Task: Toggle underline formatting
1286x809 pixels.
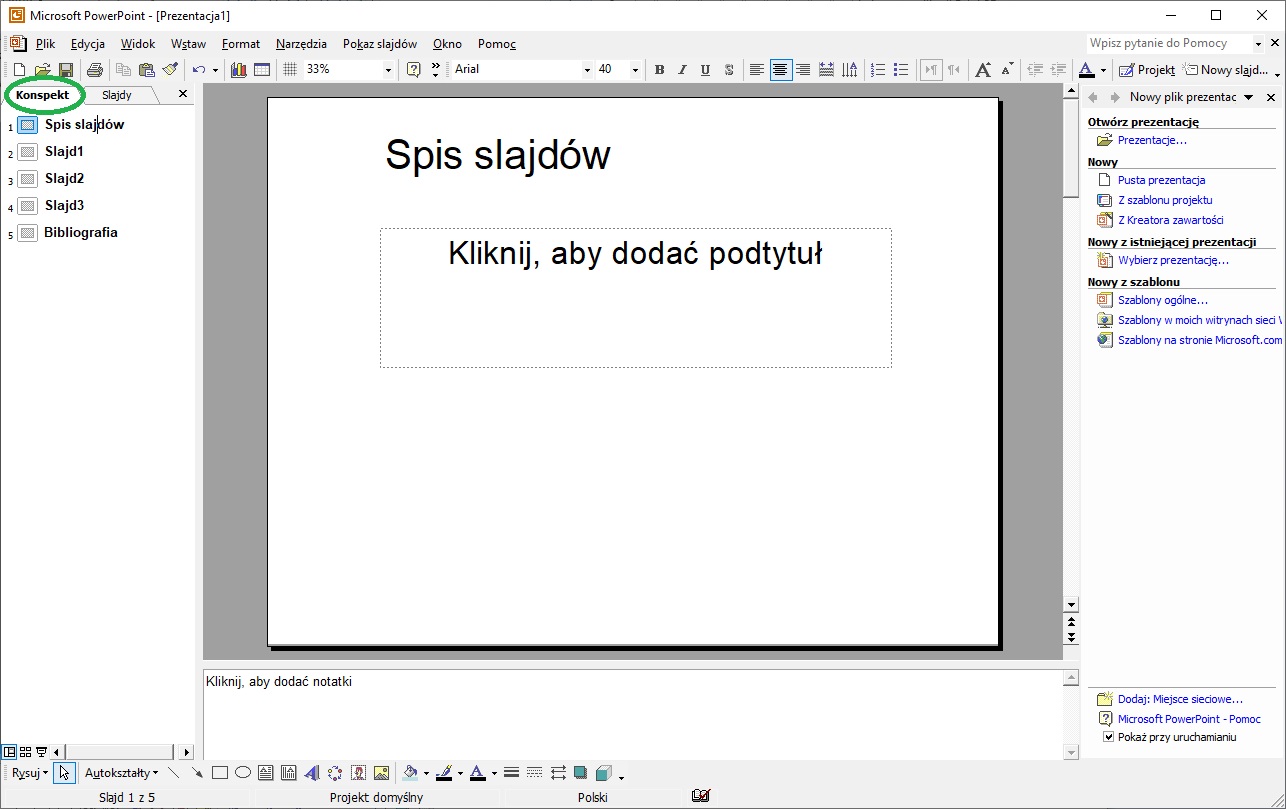Action: (x=705, y=70)
